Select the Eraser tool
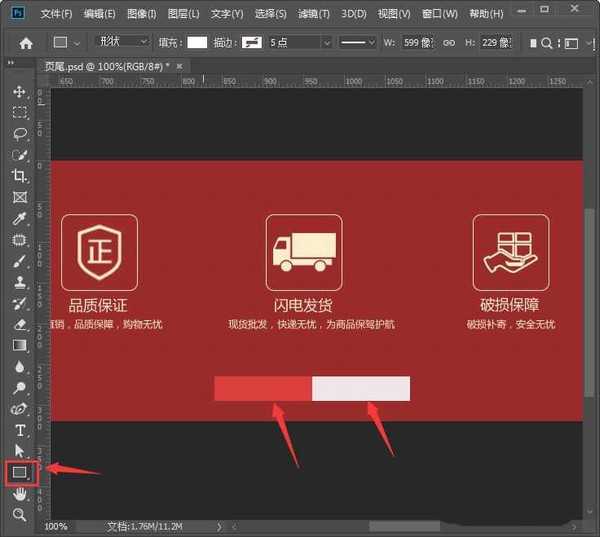This screenshot has height=537, width=600. point(19,324)
